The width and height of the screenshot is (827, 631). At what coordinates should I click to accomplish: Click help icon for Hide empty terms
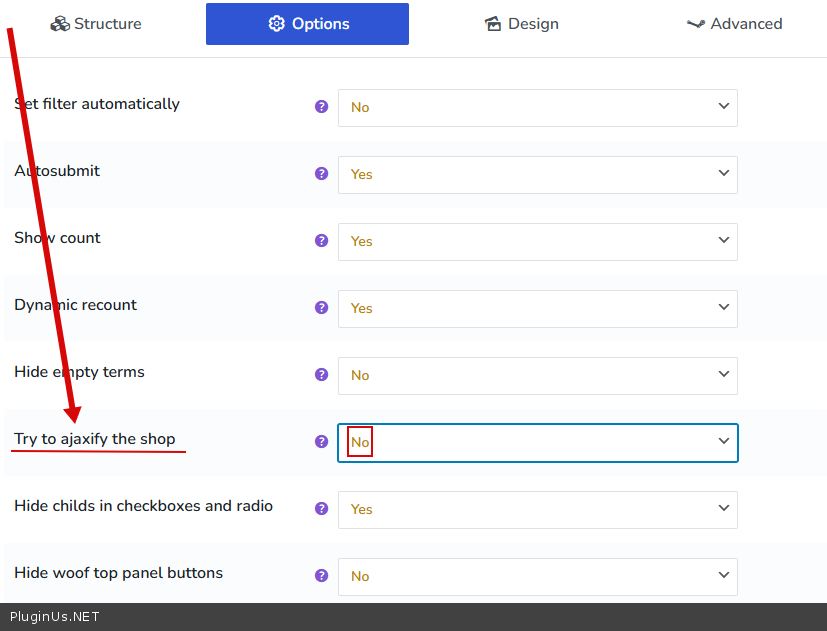(x=321, y=374)
